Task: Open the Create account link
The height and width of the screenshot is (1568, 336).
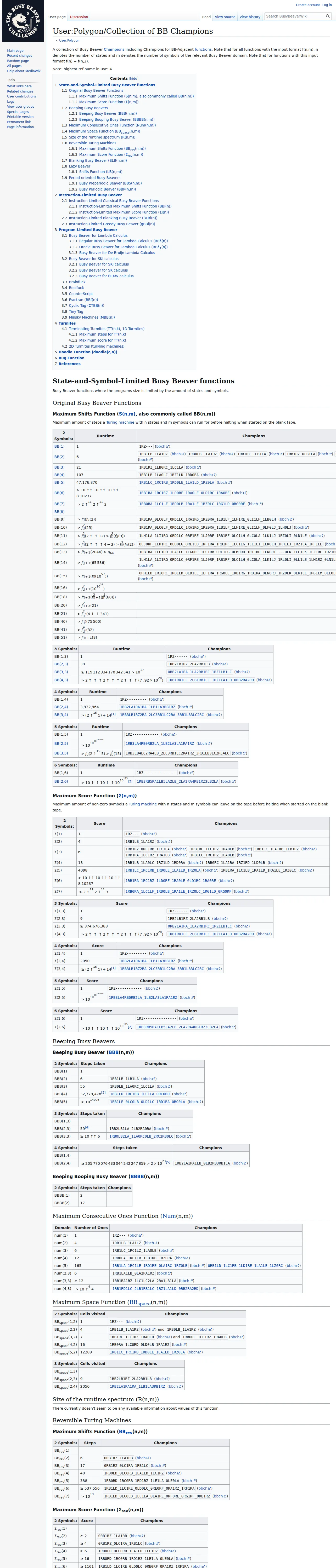Action: click(x=308, y=5)
